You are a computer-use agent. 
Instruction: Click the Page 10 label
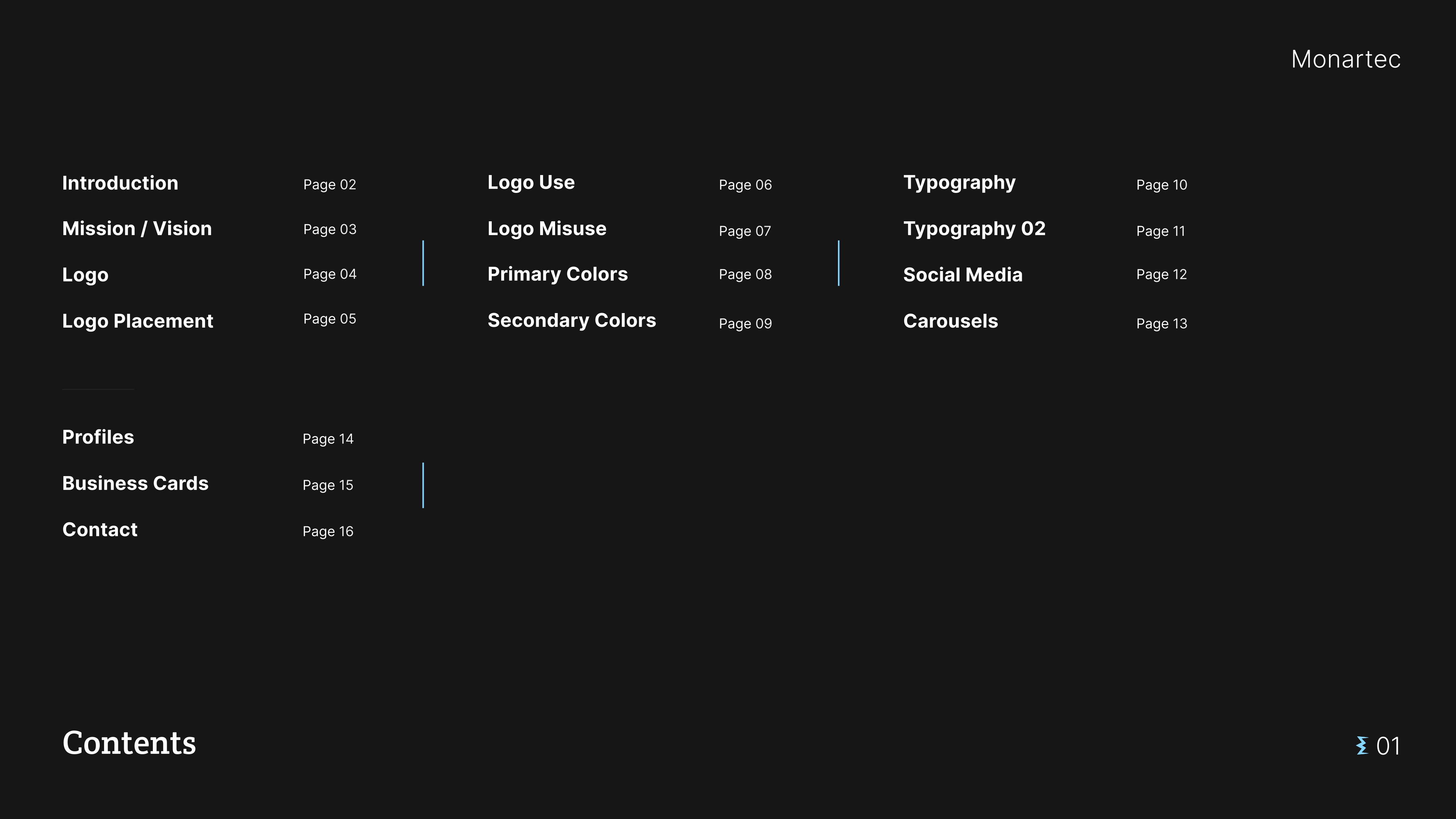[1161, 185]
